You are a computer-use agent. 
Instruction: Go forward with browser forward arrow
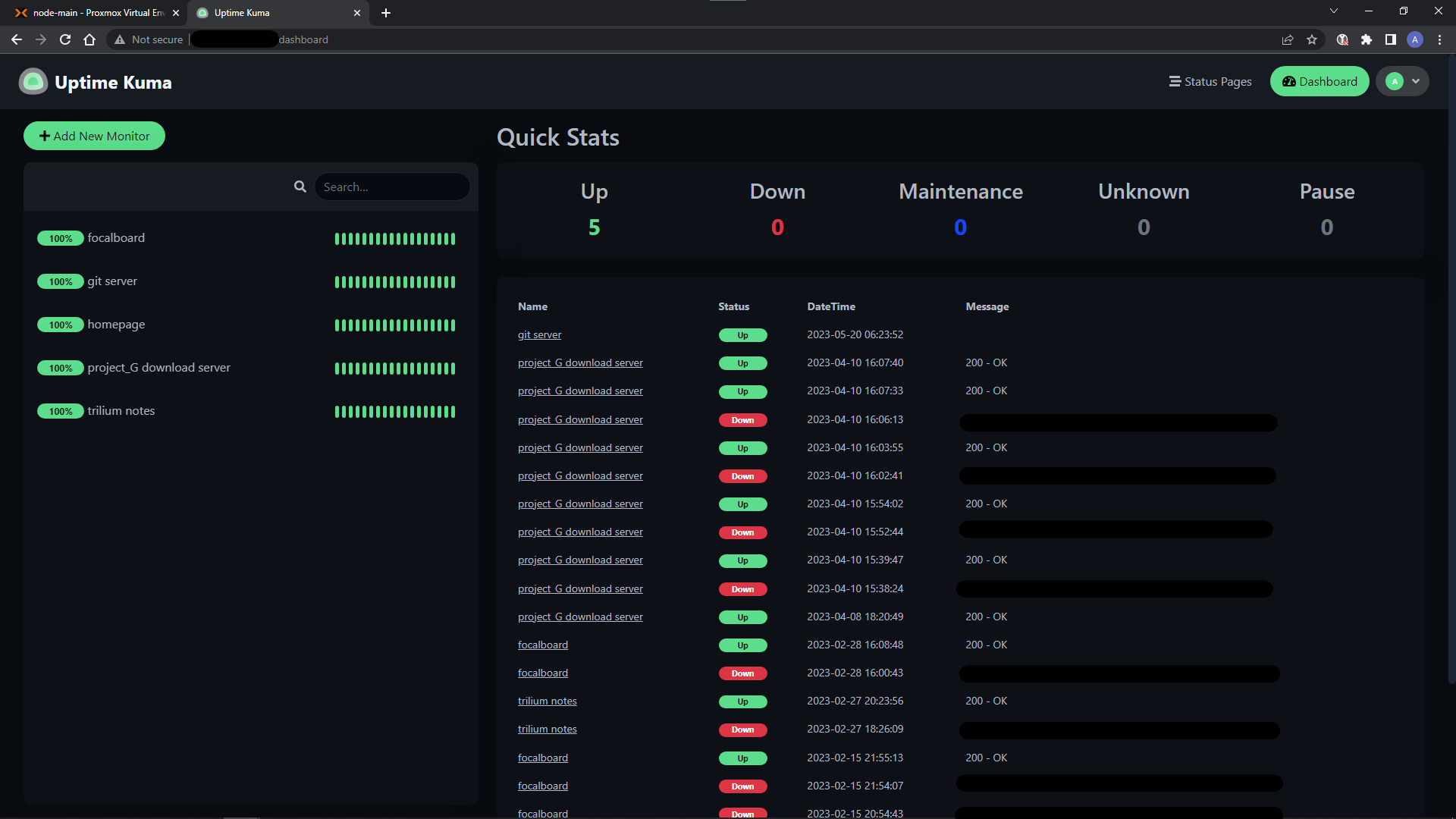tap(41, 39)
